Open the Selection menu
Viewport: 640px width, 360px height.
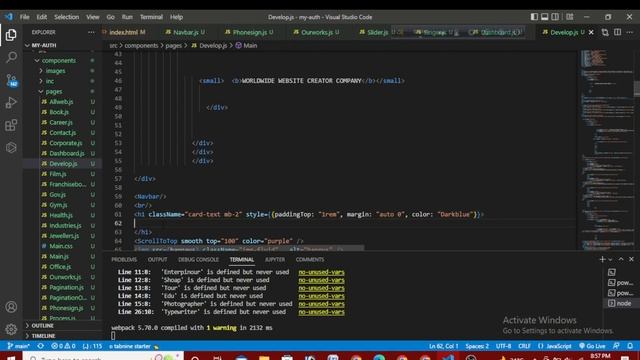[x=66, y=17]
